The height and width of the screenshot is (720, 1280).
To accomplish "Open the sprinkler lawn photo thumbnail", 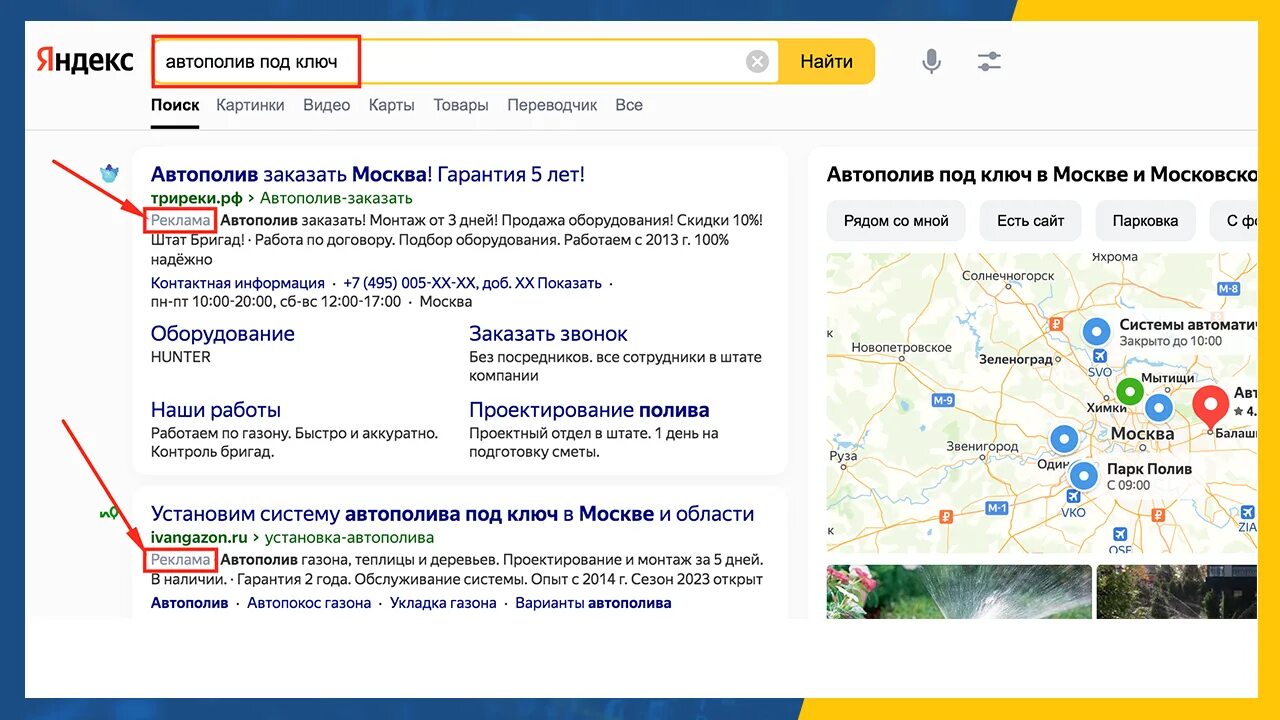I will tap(959, 592).
